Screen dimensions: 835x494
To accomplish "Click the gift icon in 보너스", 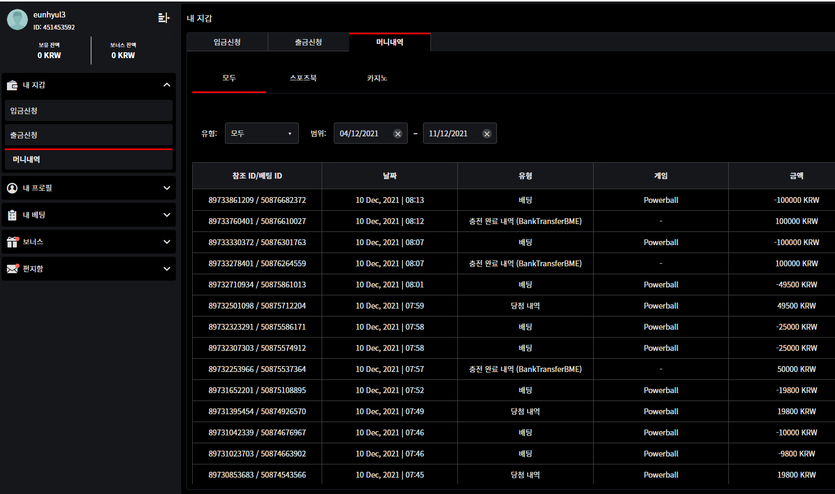I will coord(12,242).
